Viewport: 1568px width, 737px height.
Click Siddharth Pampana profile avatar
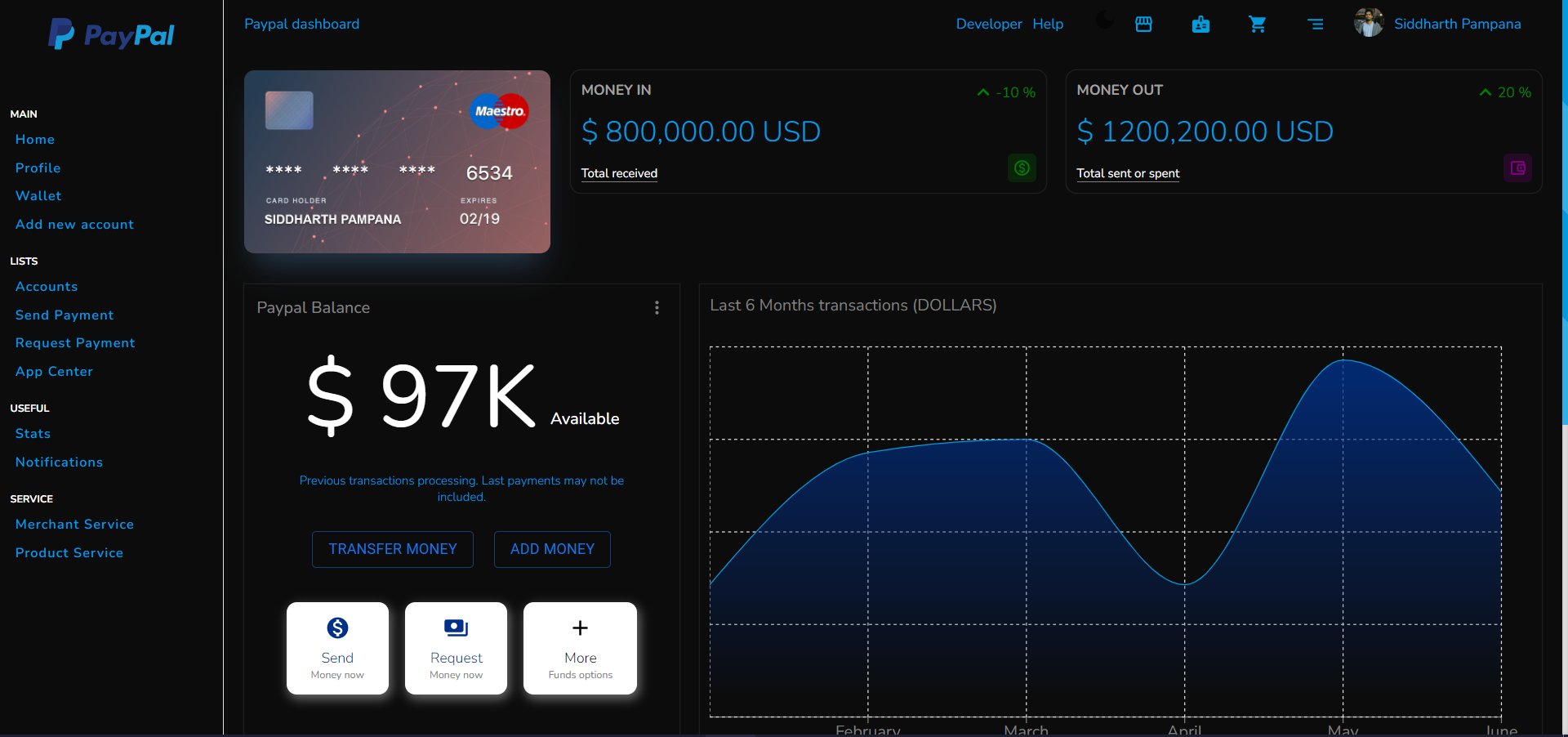(1369, 22)
